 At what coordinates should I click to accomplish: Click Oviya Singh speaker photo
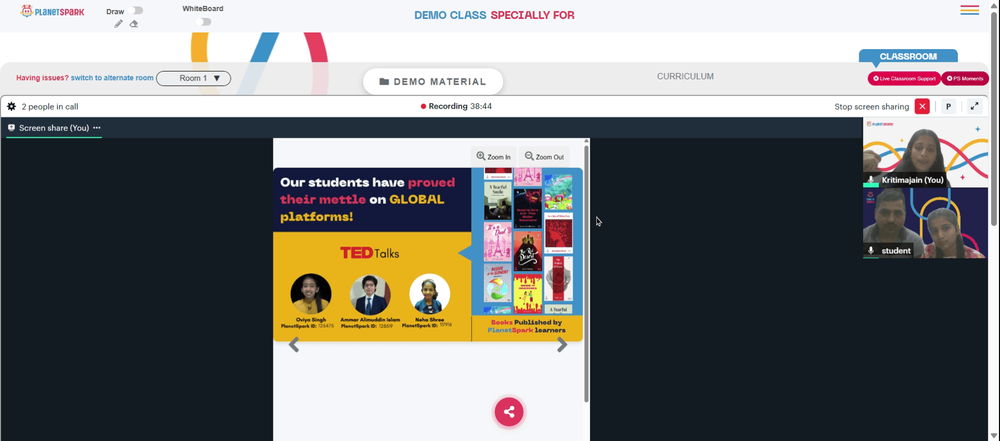click(311, 294)
